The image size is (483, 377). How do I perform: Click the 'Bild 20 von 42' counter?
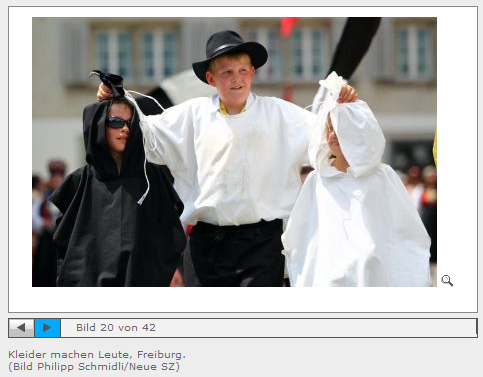(116, 328)
